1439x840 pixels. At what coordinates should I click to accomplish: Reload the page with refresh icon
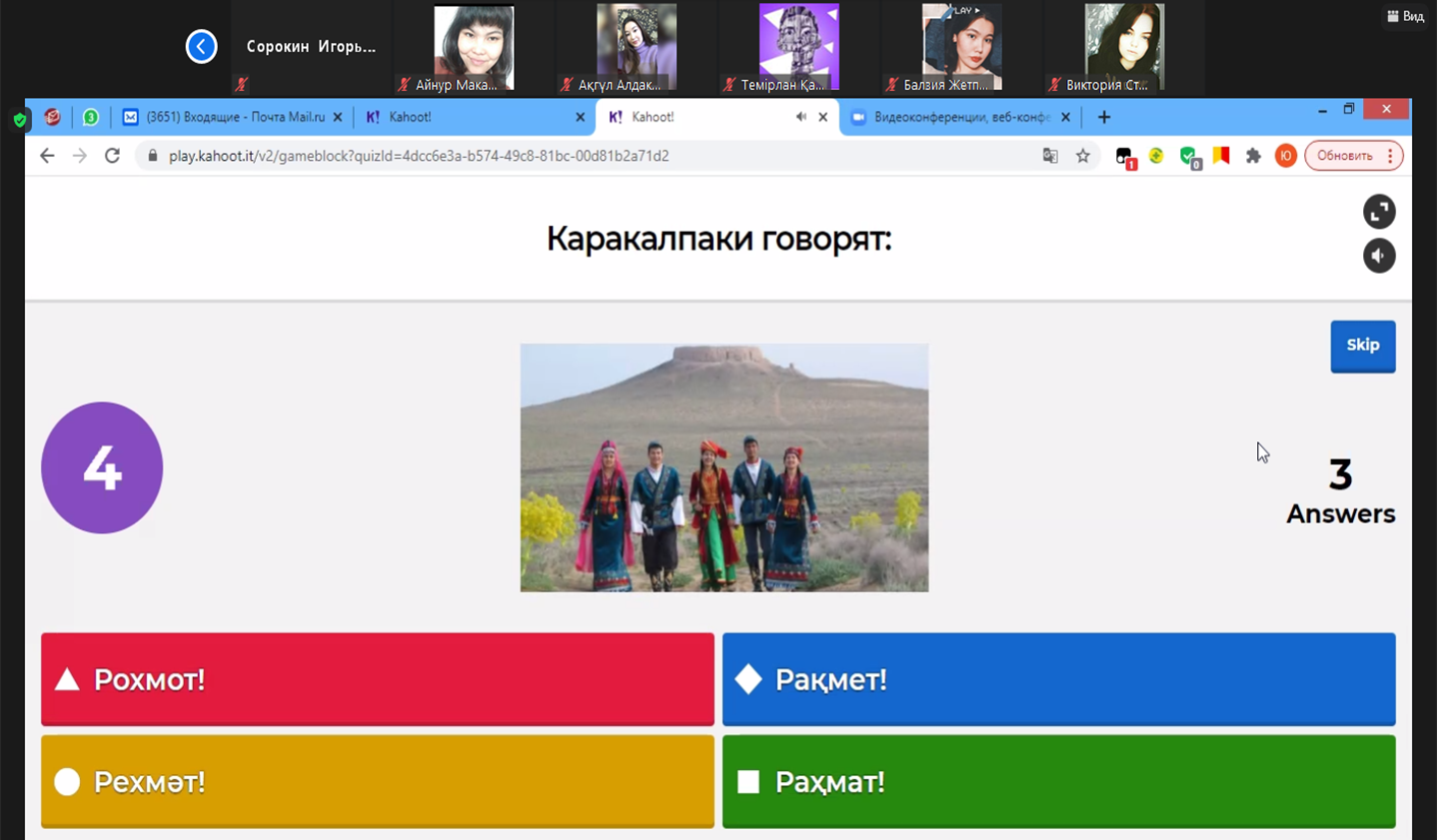tap(112, 156)
